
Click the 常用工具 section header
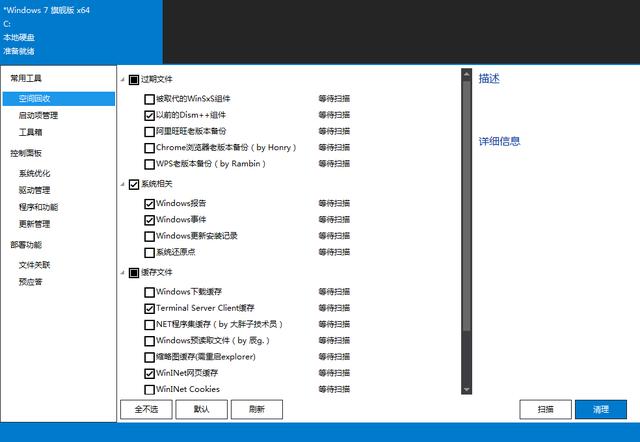click(x=26, y=78)
